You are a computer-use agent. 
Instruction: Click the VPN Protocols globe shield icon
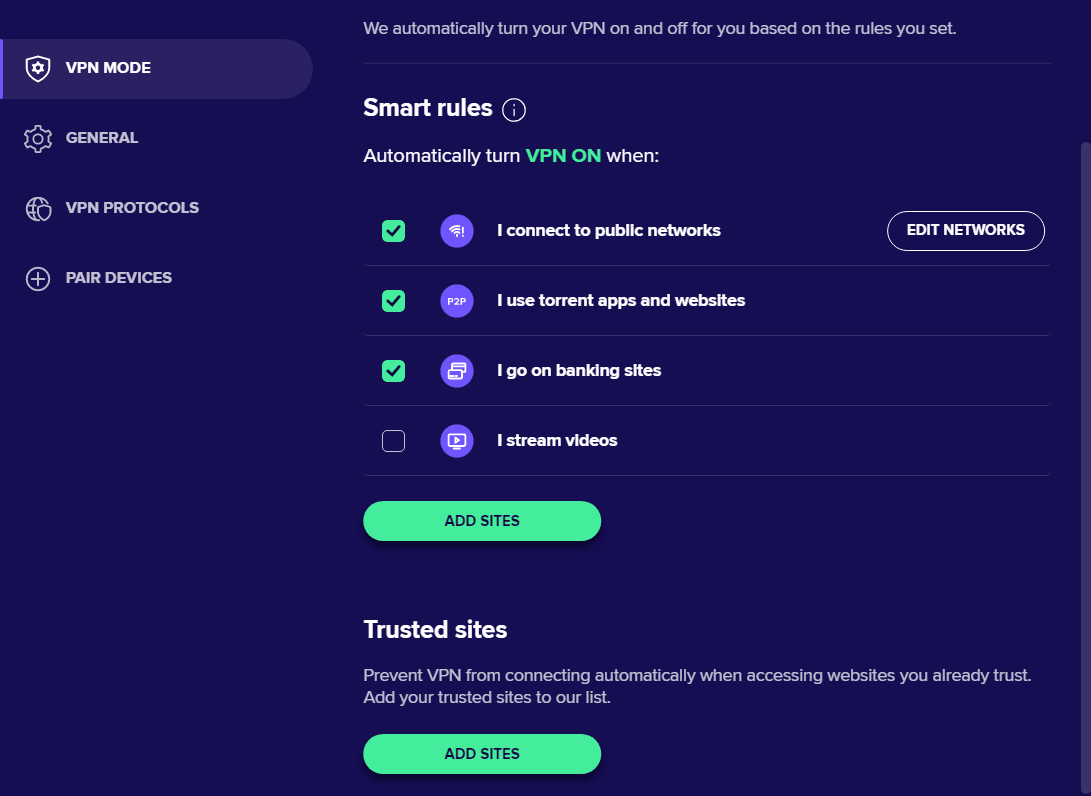tap(38, 208)
